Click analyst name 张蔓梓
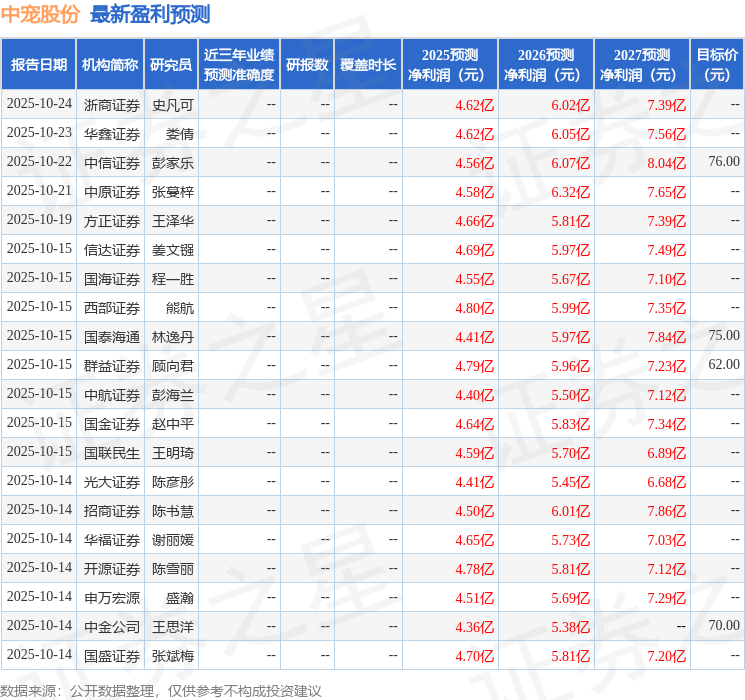The image size is (745, 700). tap(173, 192)
